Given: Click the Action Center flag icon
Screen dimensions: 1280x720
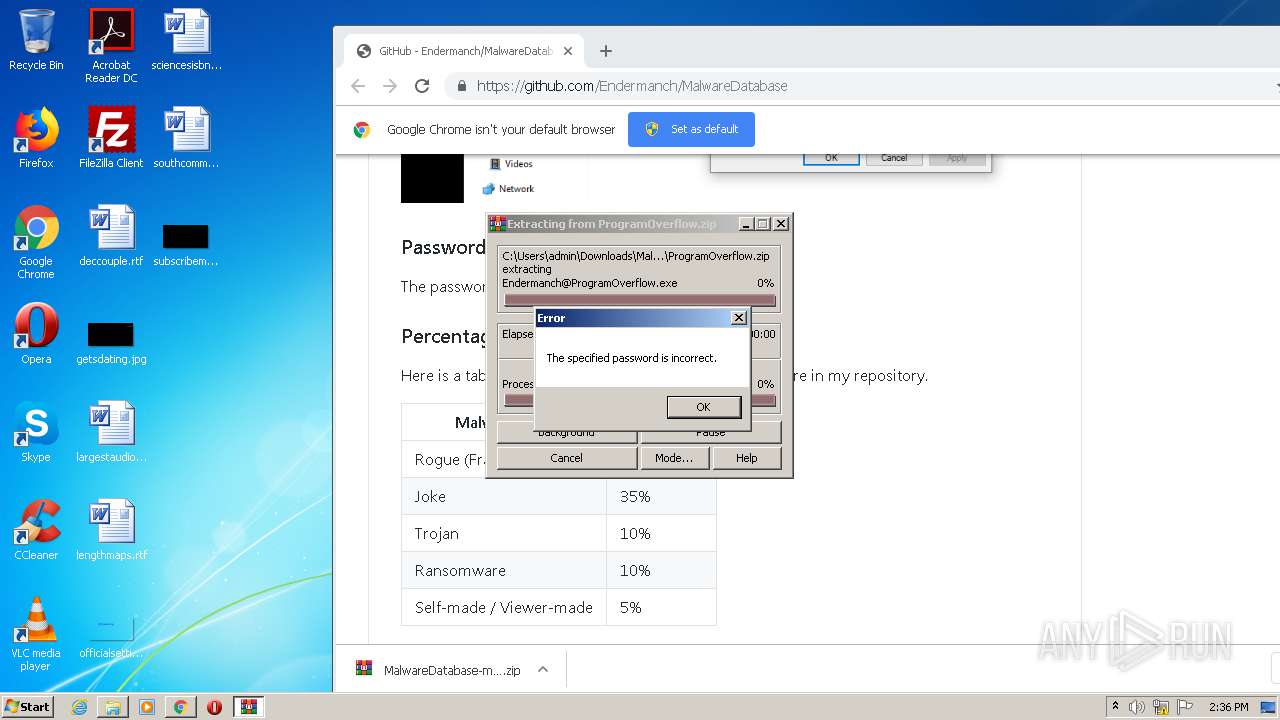Looking at the screenshot, I should 1183,707.
